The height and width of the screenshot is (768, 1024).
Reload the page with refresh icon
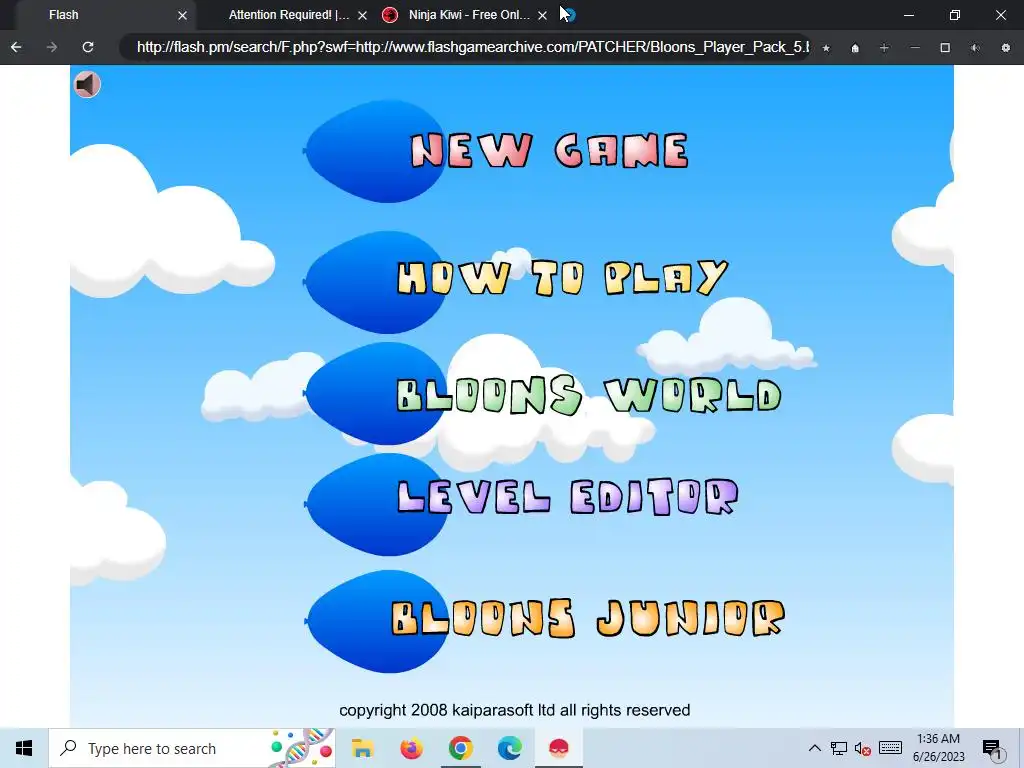[88, 47]
